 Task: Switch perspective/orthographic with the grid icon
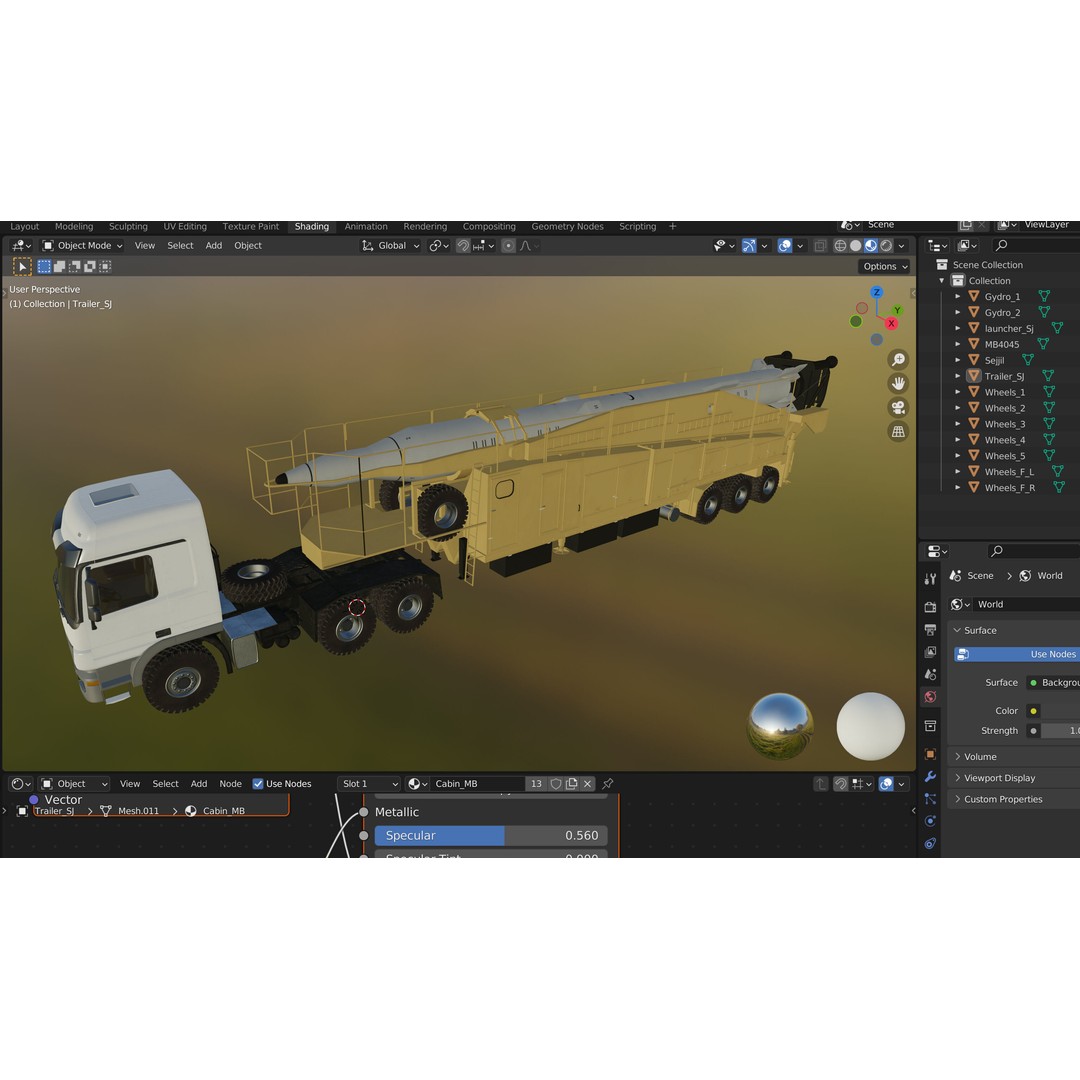(898, 432)
